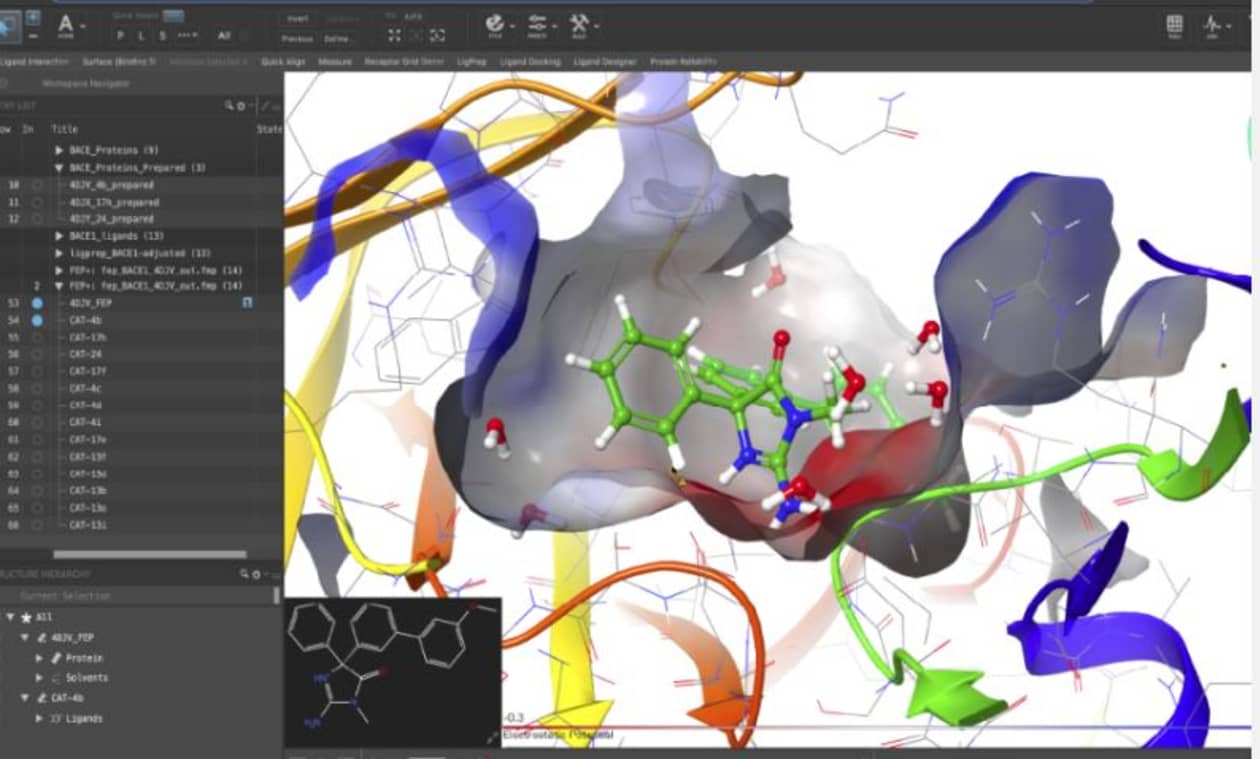1260x759 pixels.
Task: Click the Fit view to workspace icon
Action: (394, 36)
